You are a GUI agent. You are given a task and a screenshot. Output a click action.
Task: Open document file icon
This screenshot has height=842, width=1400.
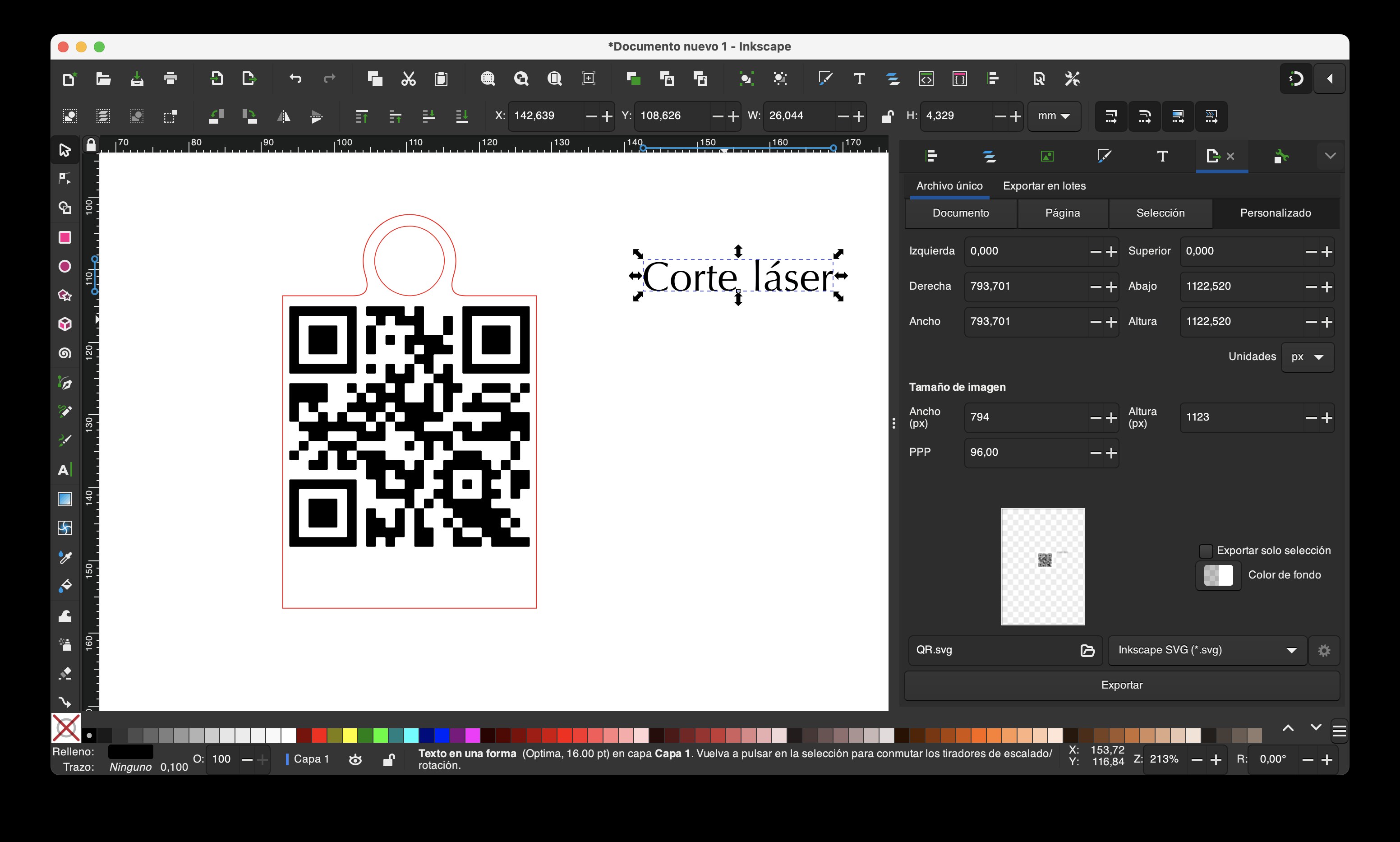tap(103, 79)
